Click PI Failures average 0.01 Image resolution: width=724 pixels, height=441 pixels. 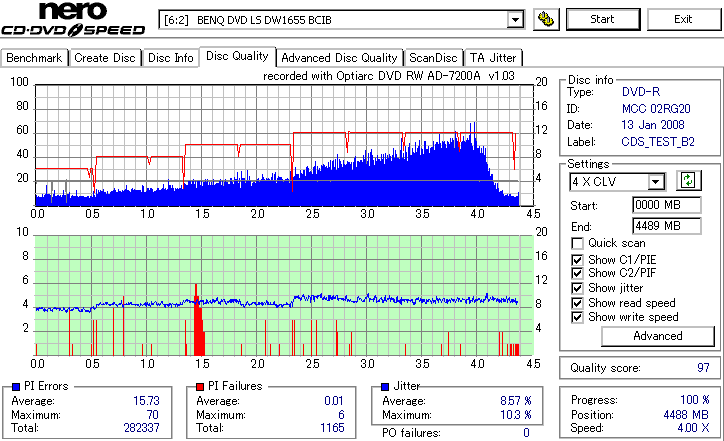coord(334,401)
